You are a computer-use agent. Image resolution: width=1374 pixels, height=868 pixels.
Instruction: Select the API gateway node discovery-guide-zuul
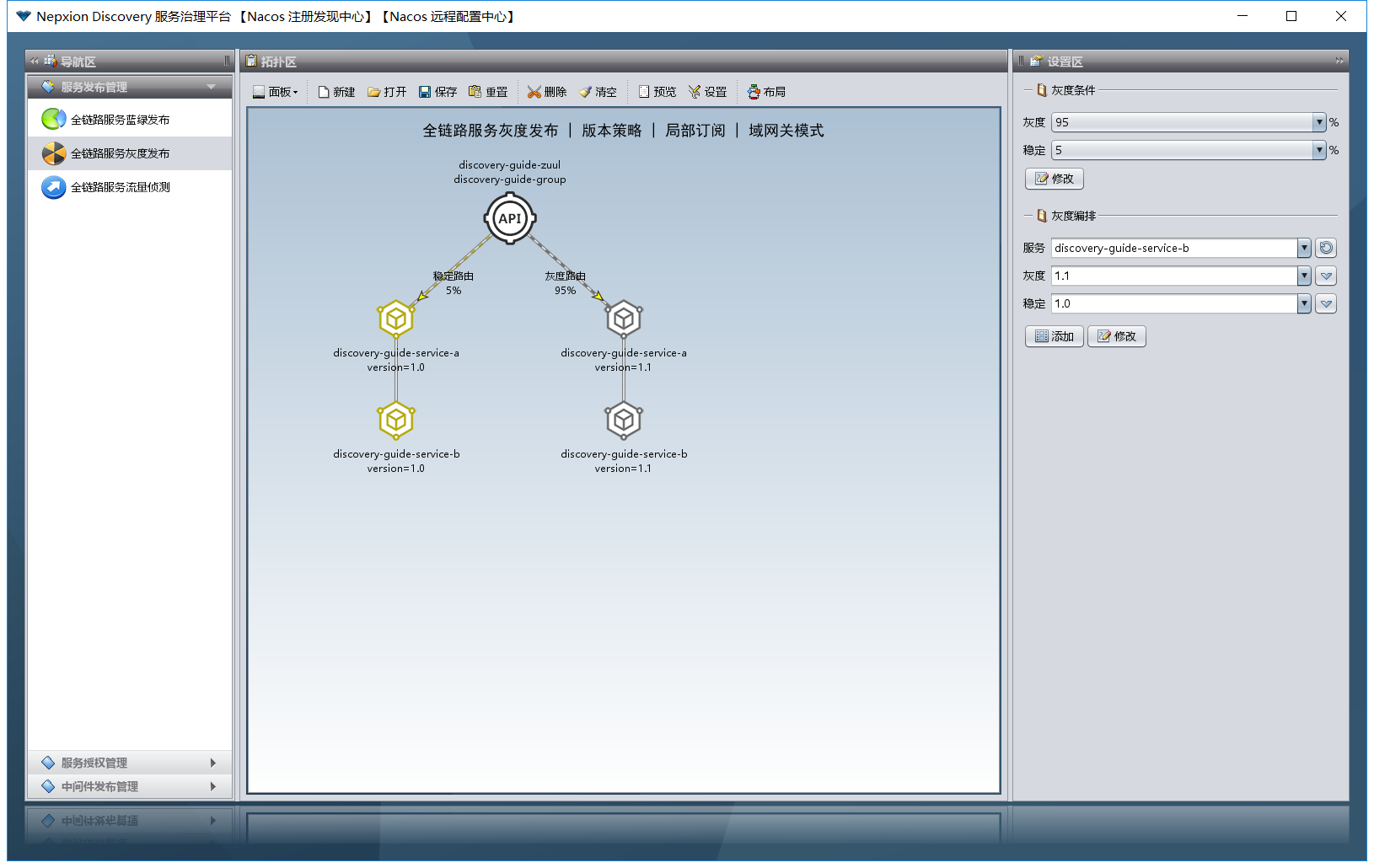click(x=510, y=219)
